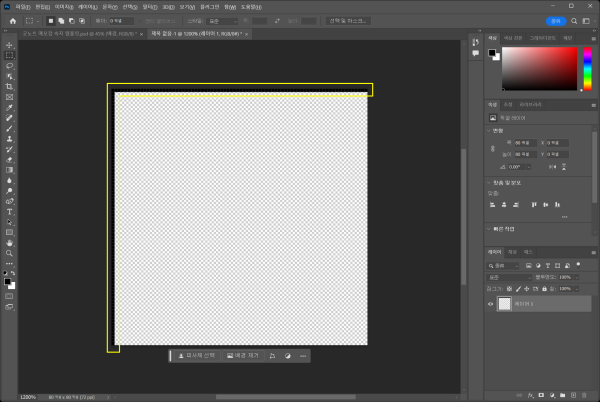Toggle visibility eye of 레이어 1
This screenshot has width=600, height=402.
click(x=491, y=304)
